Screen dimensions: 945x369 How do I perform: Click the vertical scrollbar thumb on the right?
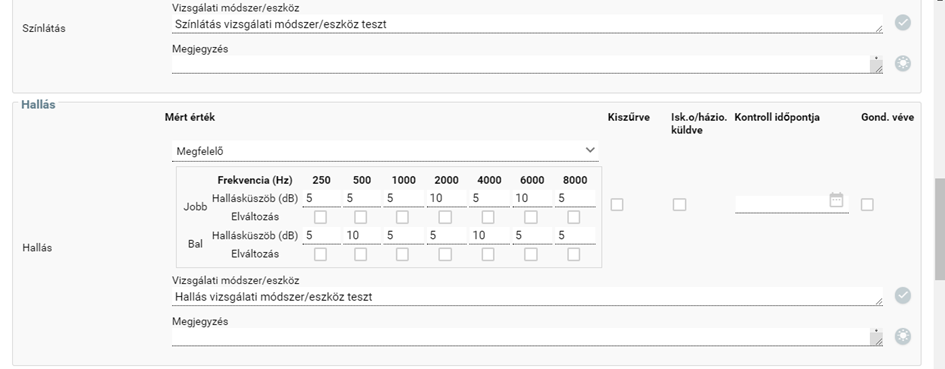pyautogui.click(x=940, y=229)
